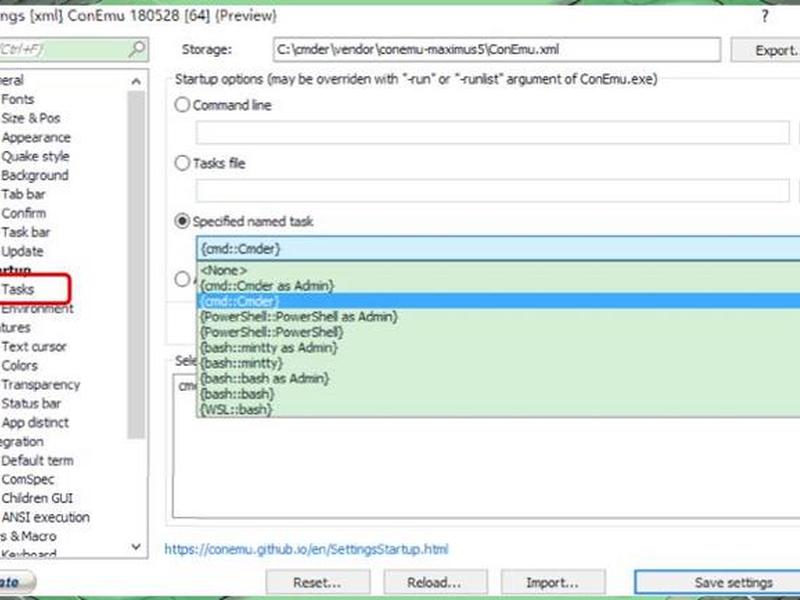This screenshot has height=600, width=800.
Task: Open the Colors settings page
Action: (x=19, y=366)
